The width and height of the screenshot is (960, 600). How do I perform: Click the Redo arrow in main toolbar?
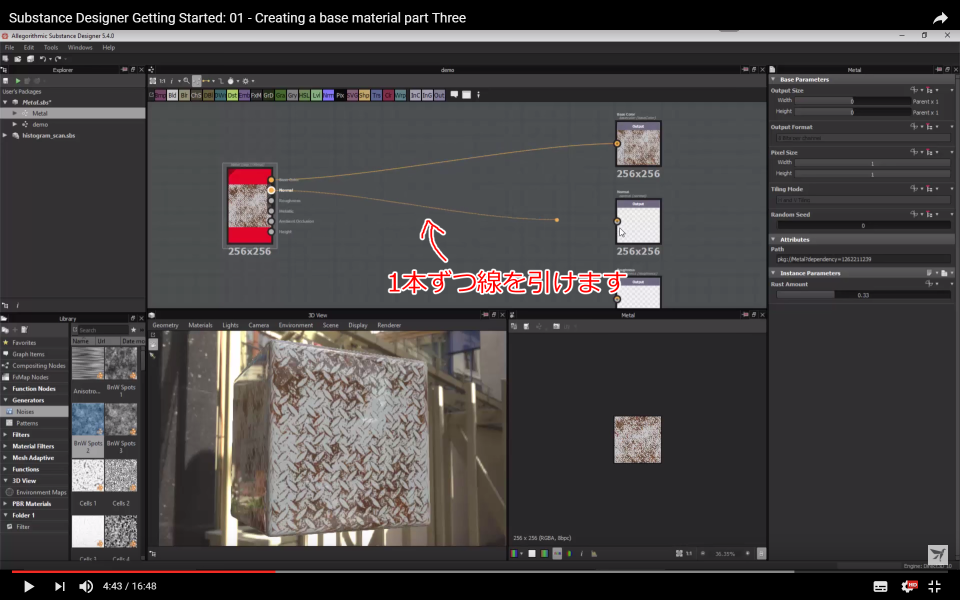click(58, 59)
